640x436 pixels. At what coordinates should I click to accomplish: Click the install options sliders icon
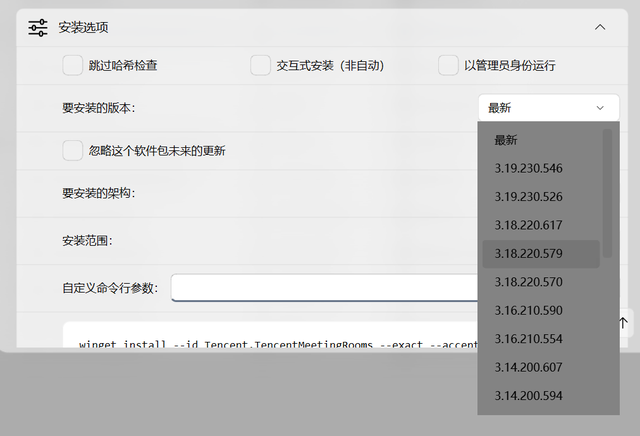[x=38, y=28]
